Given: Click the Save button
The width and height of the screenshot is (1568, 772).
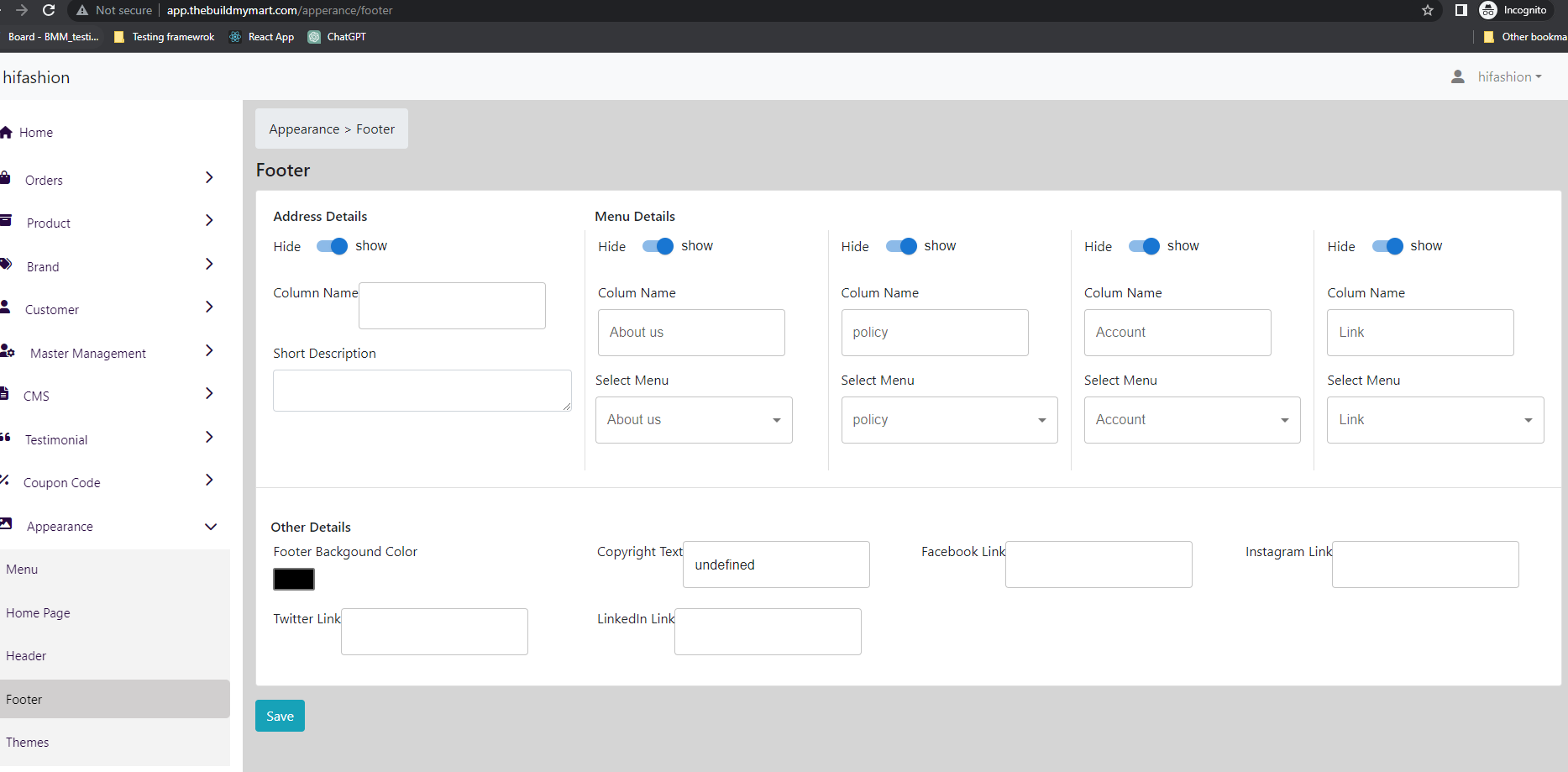Looking at the screenshot, I should 280,716.
